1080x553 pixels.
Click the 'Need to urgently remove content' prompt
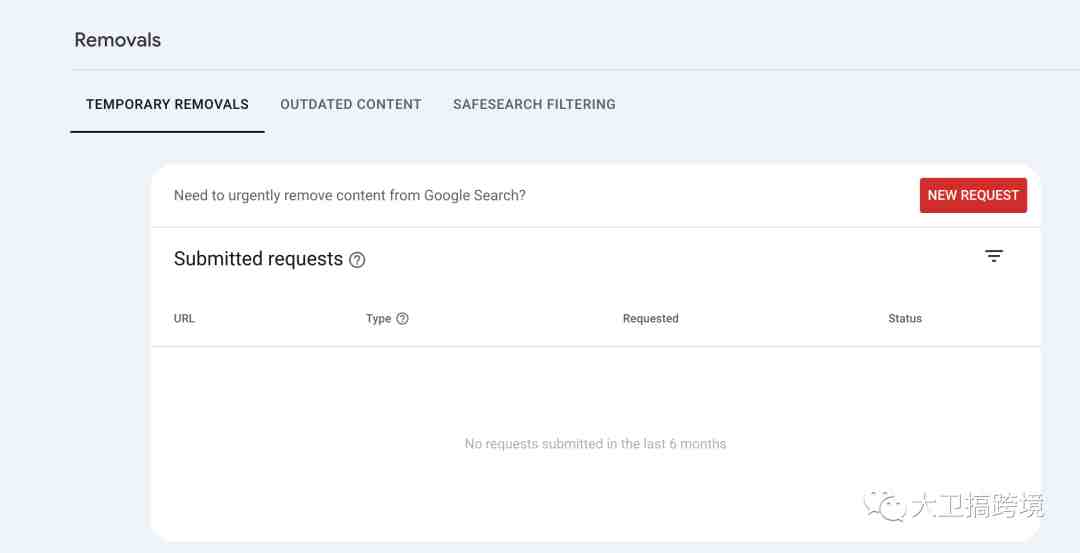(350, 195)
